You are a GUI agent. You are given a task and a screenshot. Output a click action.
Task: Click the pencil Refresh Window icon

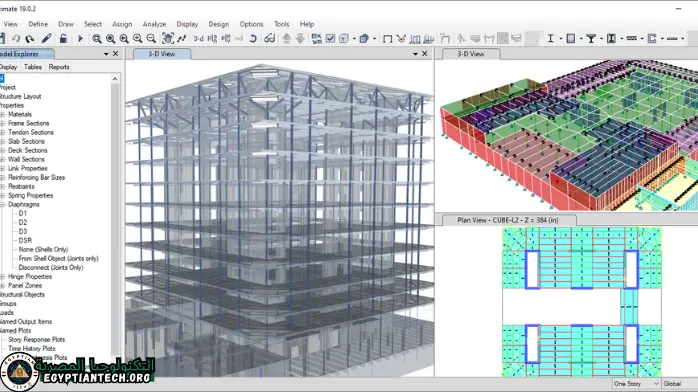[46, 39]
